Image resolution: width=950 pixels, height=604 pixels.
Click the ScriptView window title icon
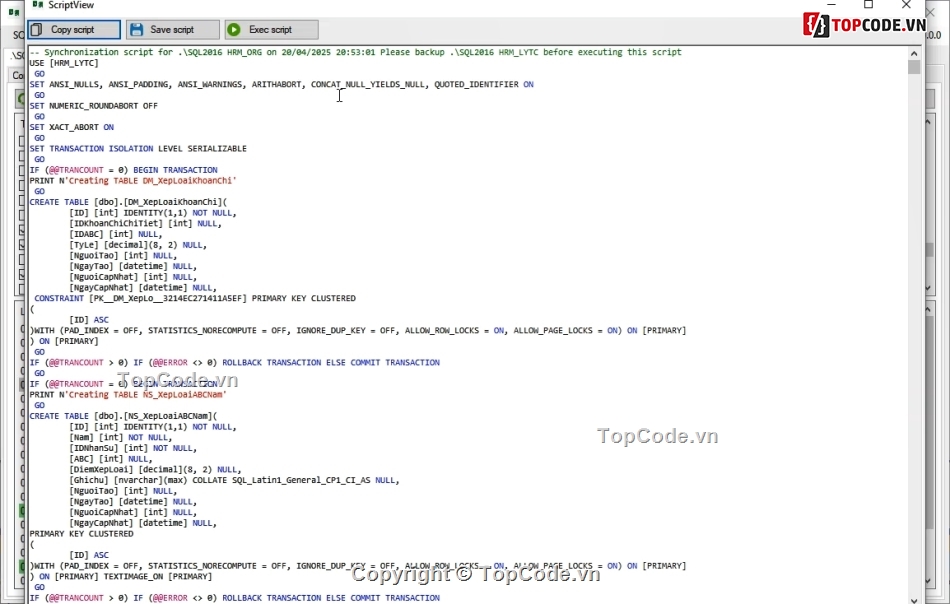click(x=38, y=5)
